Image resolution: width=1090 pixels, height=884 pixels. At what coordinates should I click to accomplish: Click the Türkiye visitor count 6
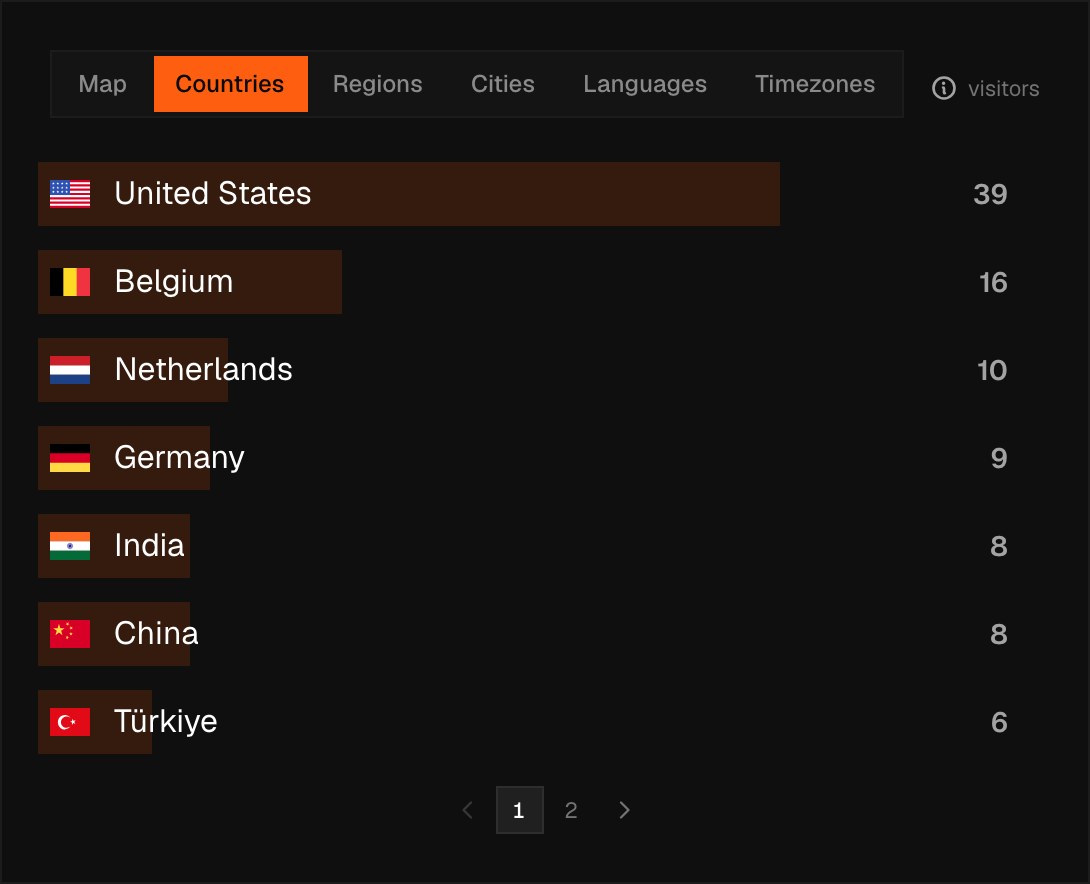coord(999,723)
